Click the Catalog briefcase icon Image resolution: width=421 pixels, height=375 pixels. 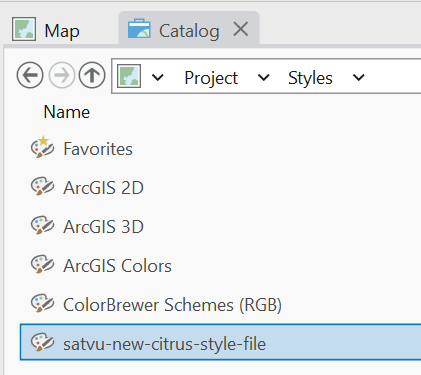click(x=139, y=29)
